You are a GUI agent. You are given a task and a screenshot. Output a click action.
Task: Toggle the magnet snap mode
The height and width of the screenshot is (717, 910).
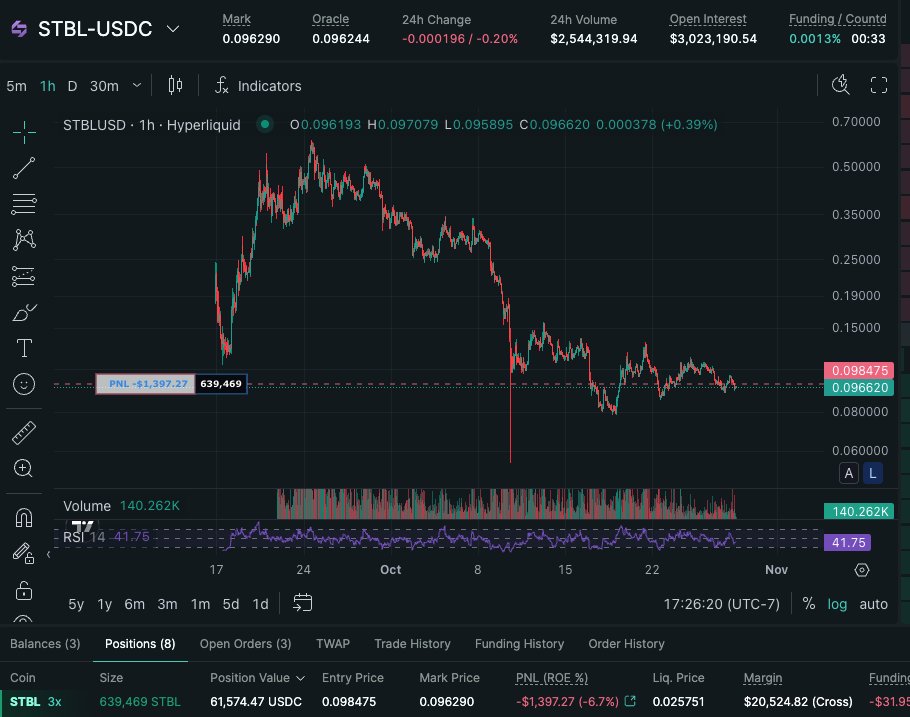point(24,517)
